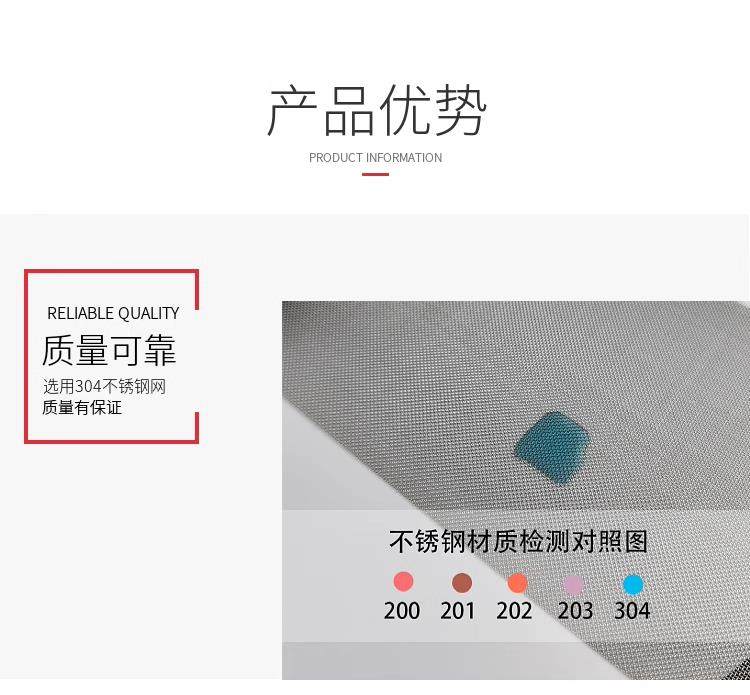The width and height of the screenshot is (750, 695).
Task: Click the 选用304不锈钢网 description line
Action: coord(104,386)
